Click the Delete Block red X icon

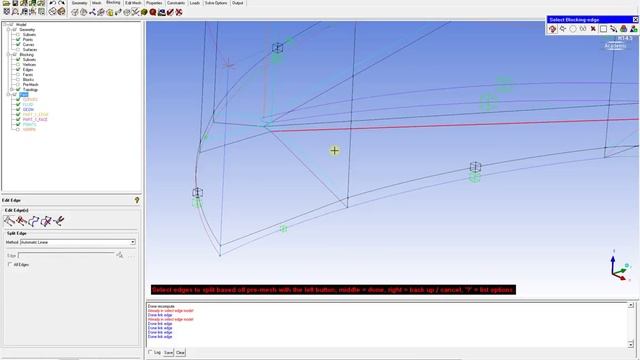(x=179, y=12)
